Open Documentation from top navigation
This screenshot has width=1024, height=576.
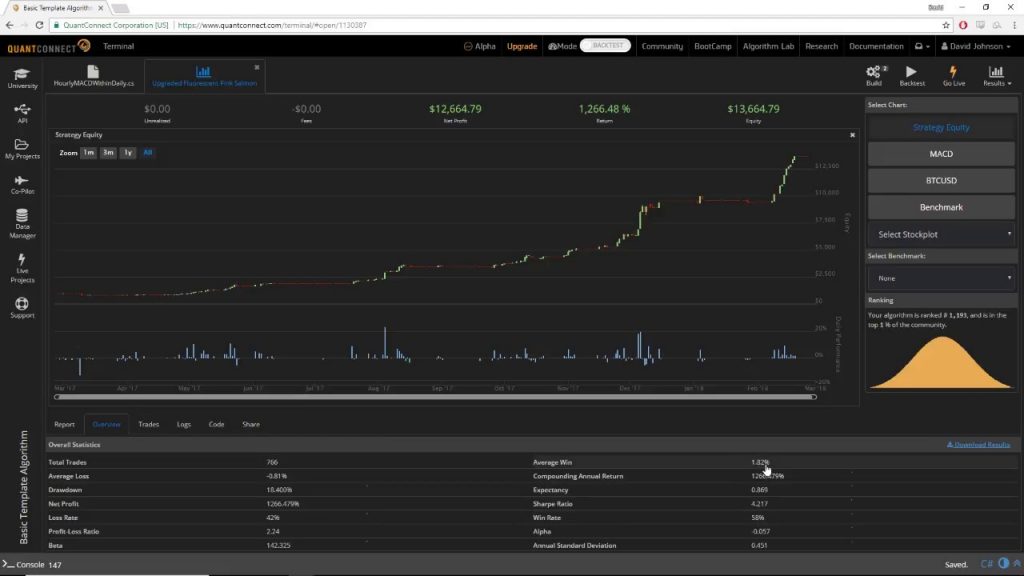tap(876, 46)
